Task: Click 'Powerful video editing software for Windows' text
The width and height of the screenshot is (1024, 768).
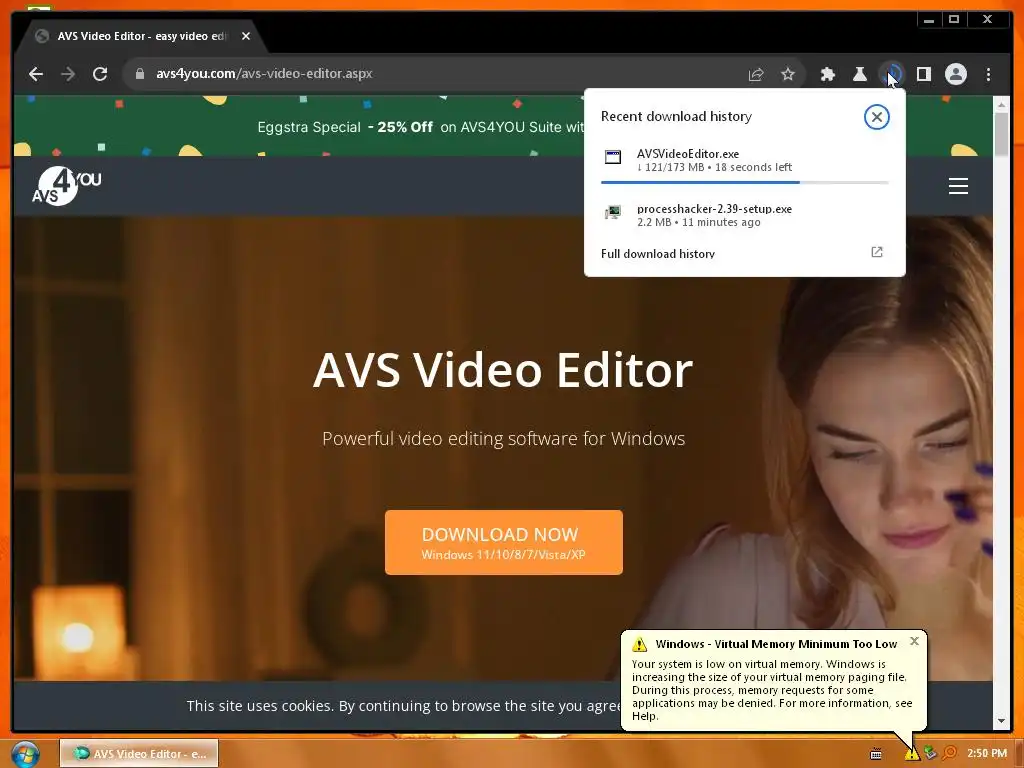Action: [504, 438]
